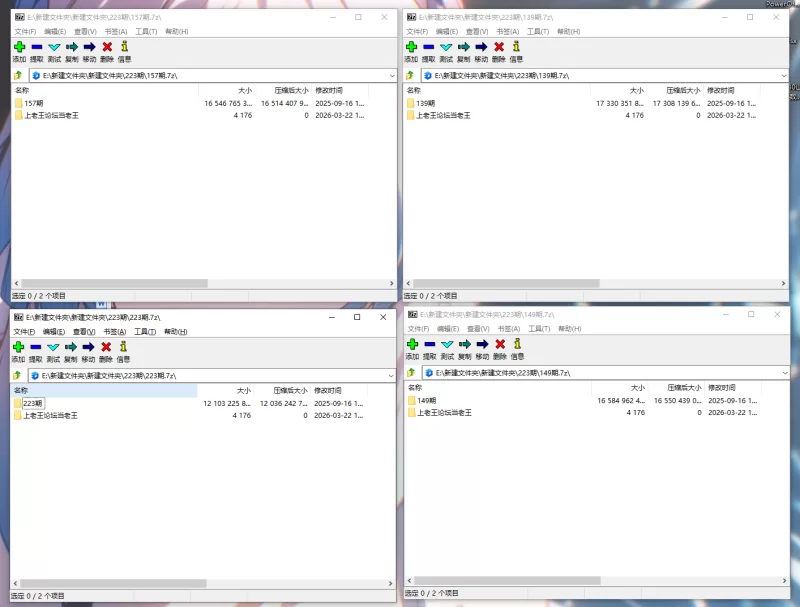Open Info (信息) in the 223期.7z window
800x607 pixels.
coord(124,346)
